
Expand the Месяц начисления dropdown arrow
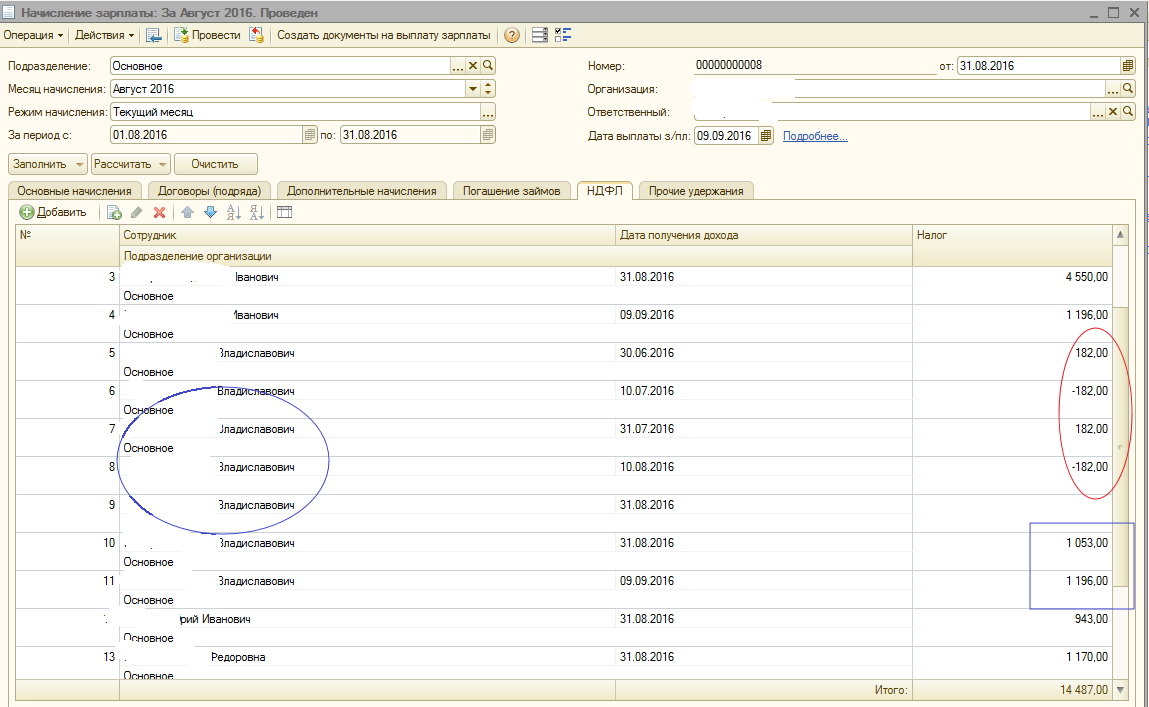click(473, 89)
